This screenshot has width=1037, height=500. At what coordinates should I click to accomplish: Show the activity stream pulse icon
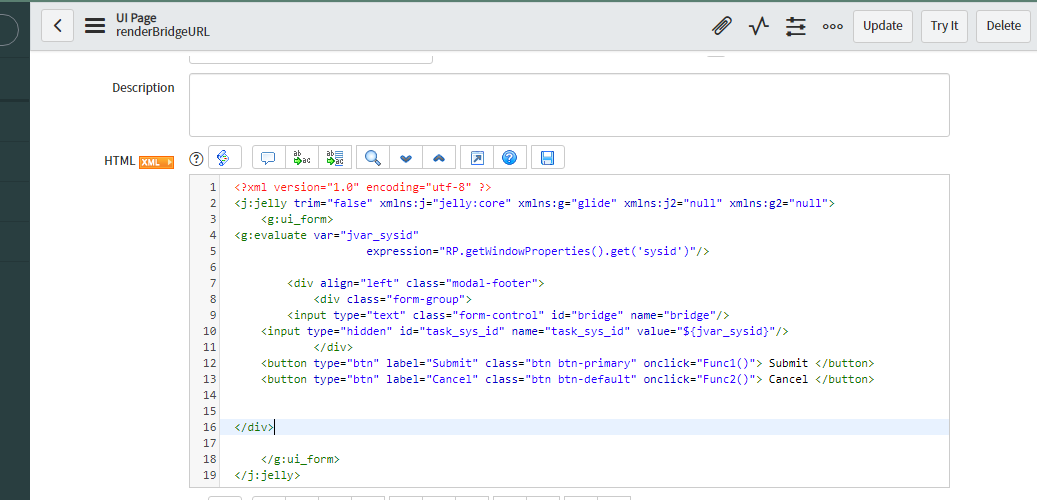[759, 26]
